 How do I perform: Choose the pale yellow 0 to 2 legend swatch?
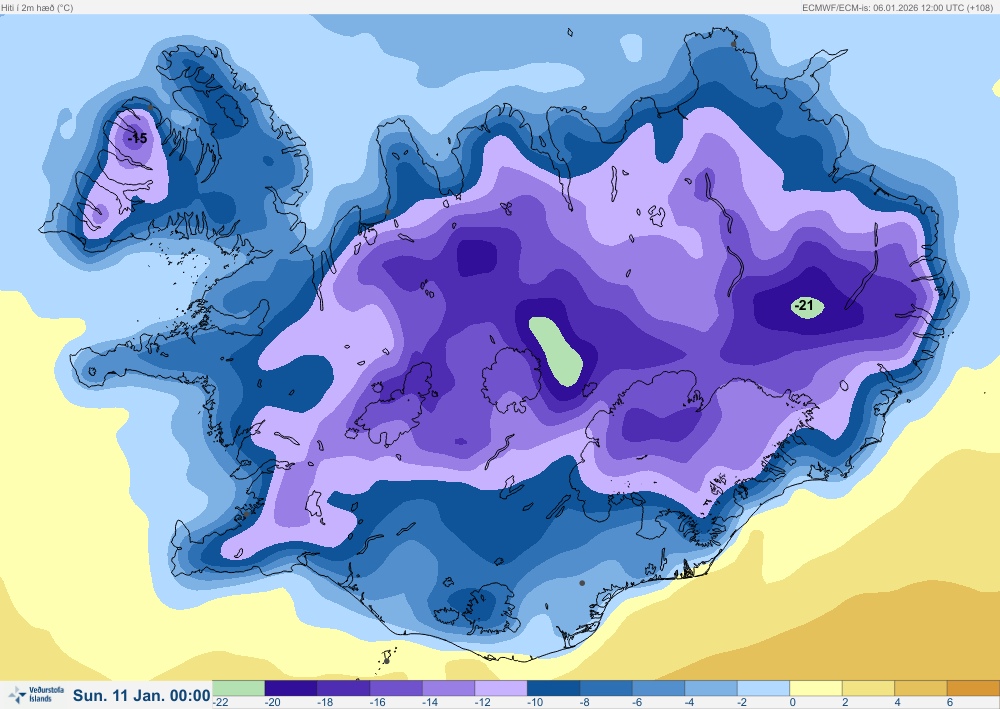(816, 688)
